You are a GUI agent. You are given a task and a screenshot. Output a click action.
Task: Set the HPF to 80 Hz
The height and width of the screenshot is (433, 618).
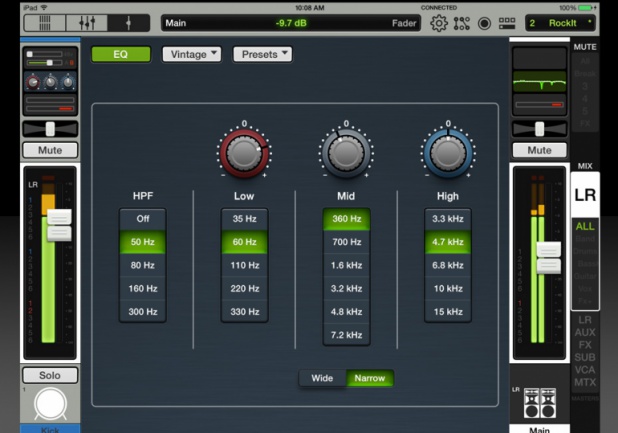[x=142, y=265]
